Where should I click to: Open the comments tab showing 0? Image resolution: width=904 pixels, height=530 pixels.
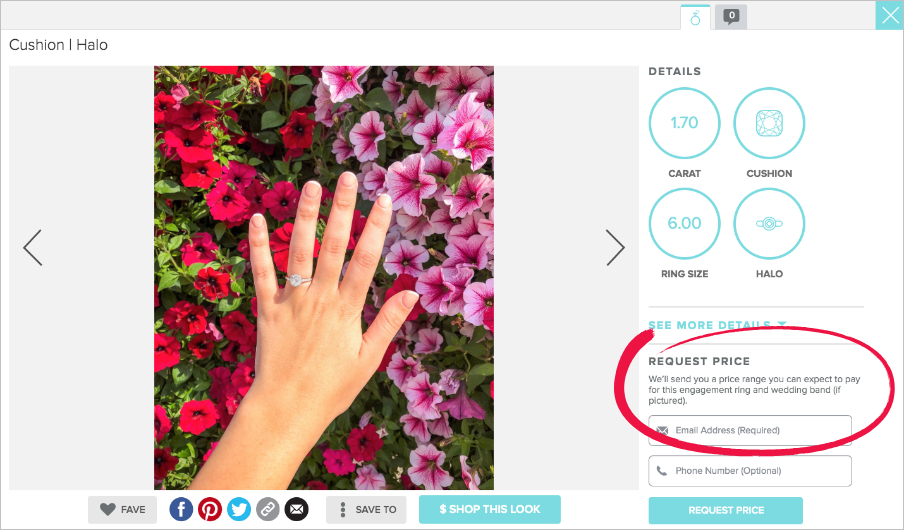[731, 17]
